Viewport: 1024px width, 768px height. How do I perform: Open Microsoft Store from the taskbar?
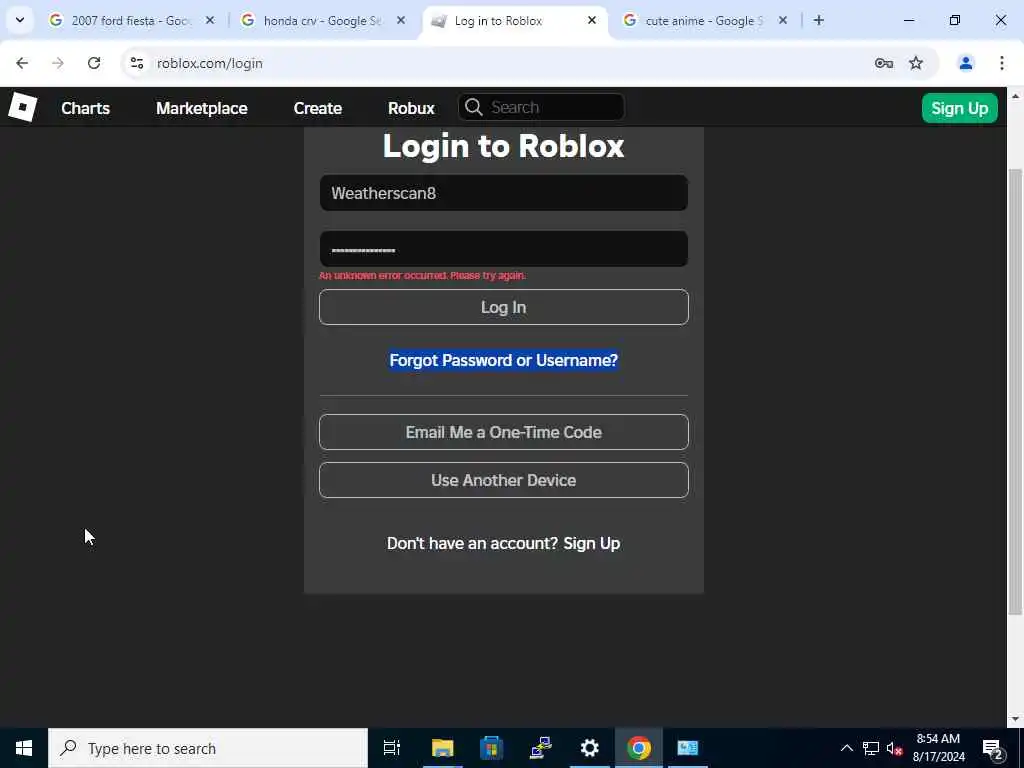point(491,748)
